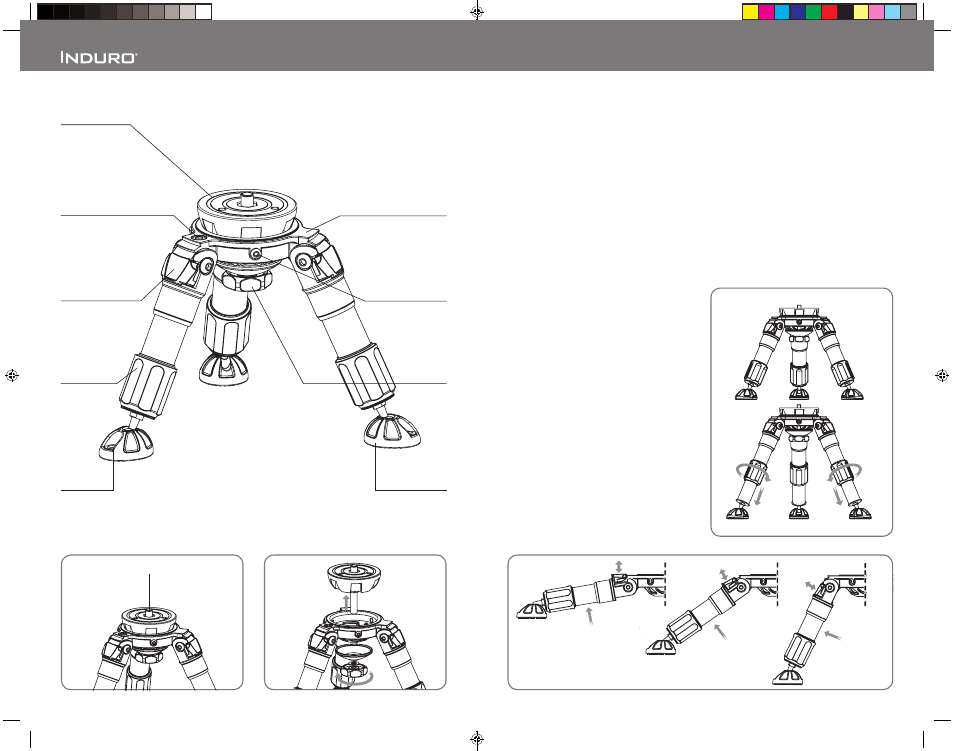The image size is (954, 751).
Task: Pick the light blue swatch in the color bar
Action: pos(893,12)
